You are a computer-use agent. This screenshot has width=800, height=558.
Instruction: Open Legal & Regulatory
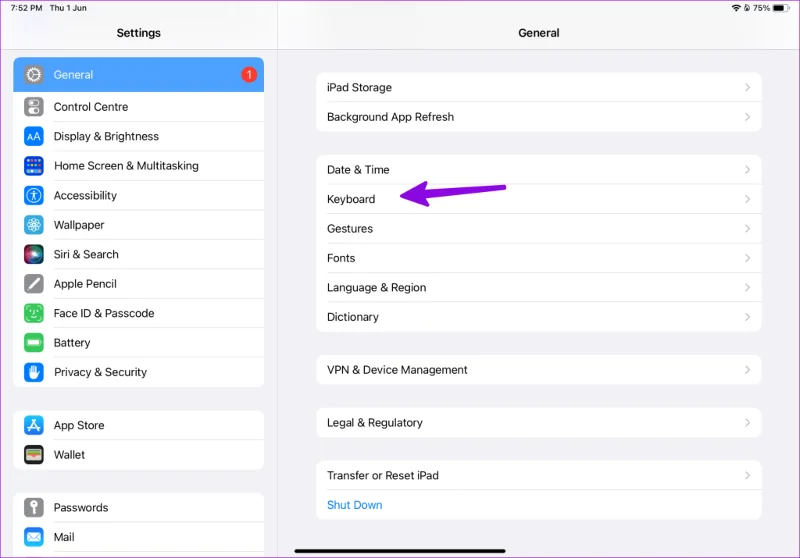(x=539, y=423)
